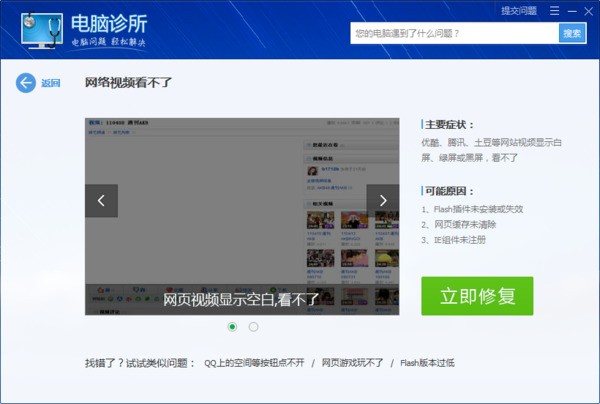Show previous slide with left chevron
This screenshot has width=600, height=404.
pos(101,200)
